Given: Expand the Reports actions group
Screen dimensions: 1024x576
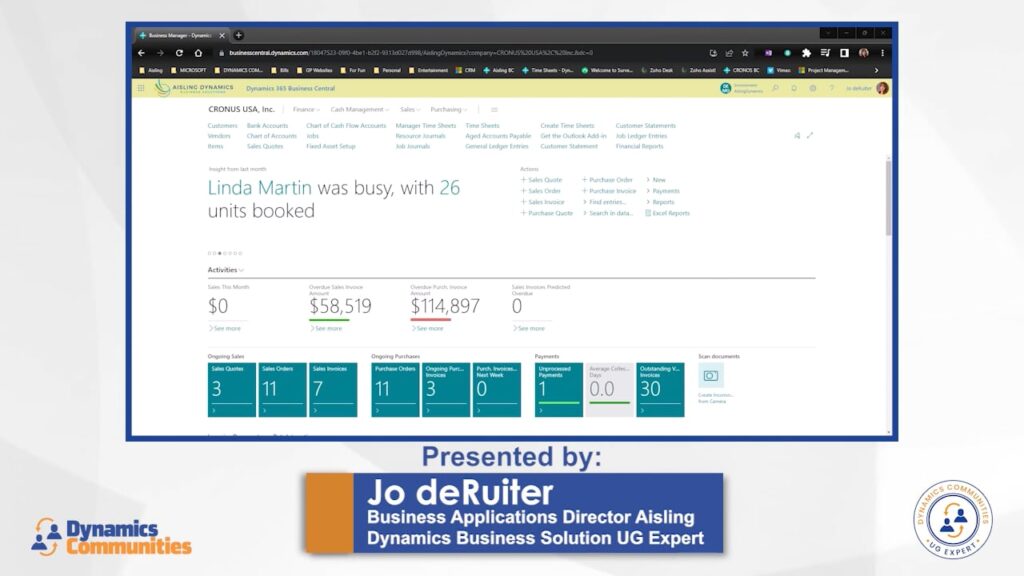Looking at the screenshot, I should tap(660, 202).
